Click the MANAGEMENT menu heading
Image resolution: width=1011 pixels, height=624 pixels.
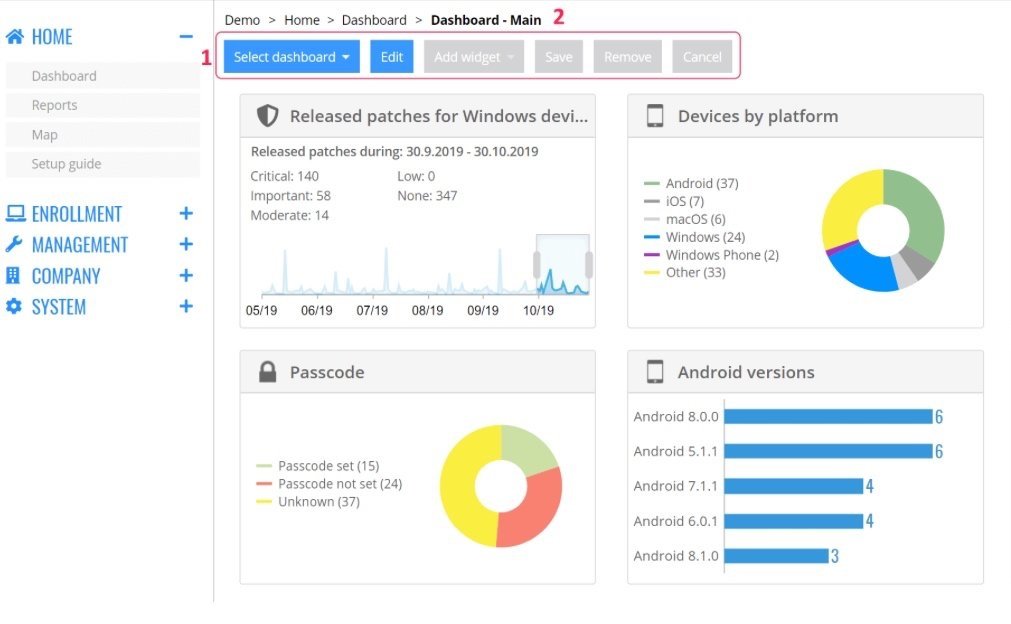pyautogui.click(x=80, y=244)
